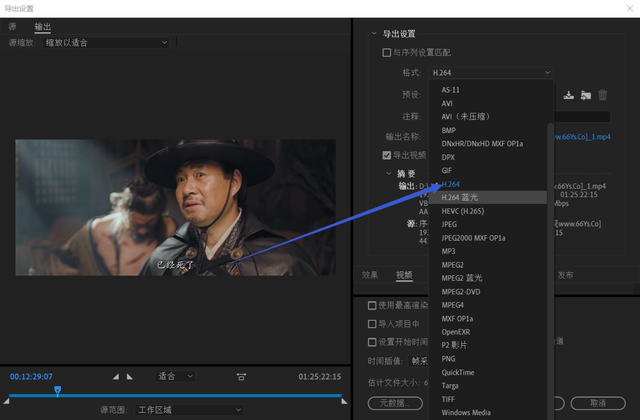Open the 时间插值 dropdown
This screenshot has width=640, height=420.
click(418, 361)
